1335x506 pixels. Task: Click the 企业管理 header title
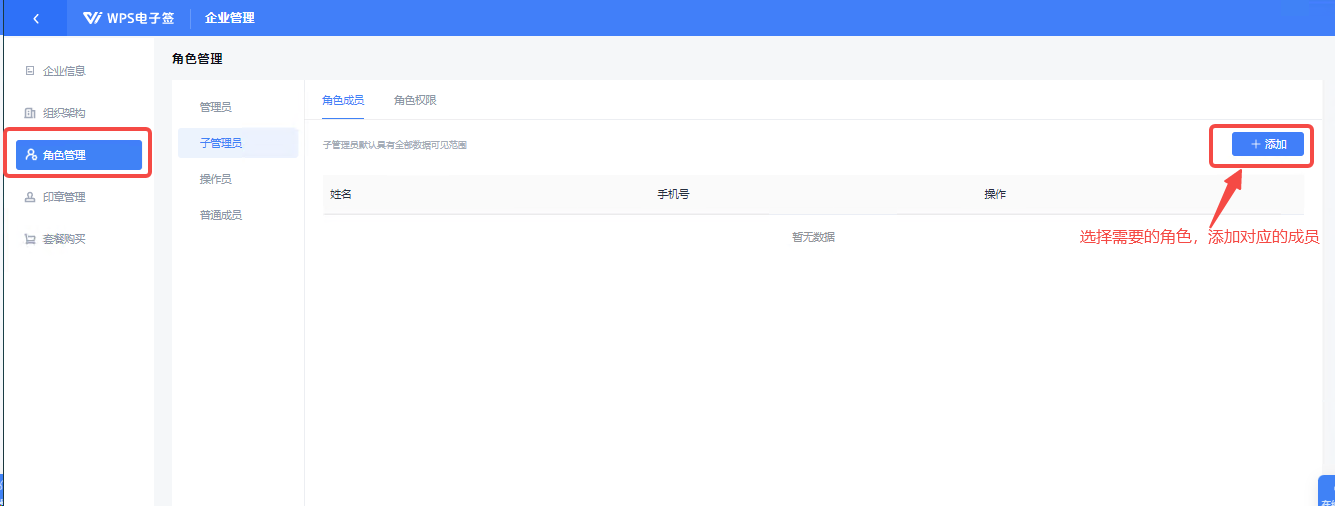click(x=230, y=18)
